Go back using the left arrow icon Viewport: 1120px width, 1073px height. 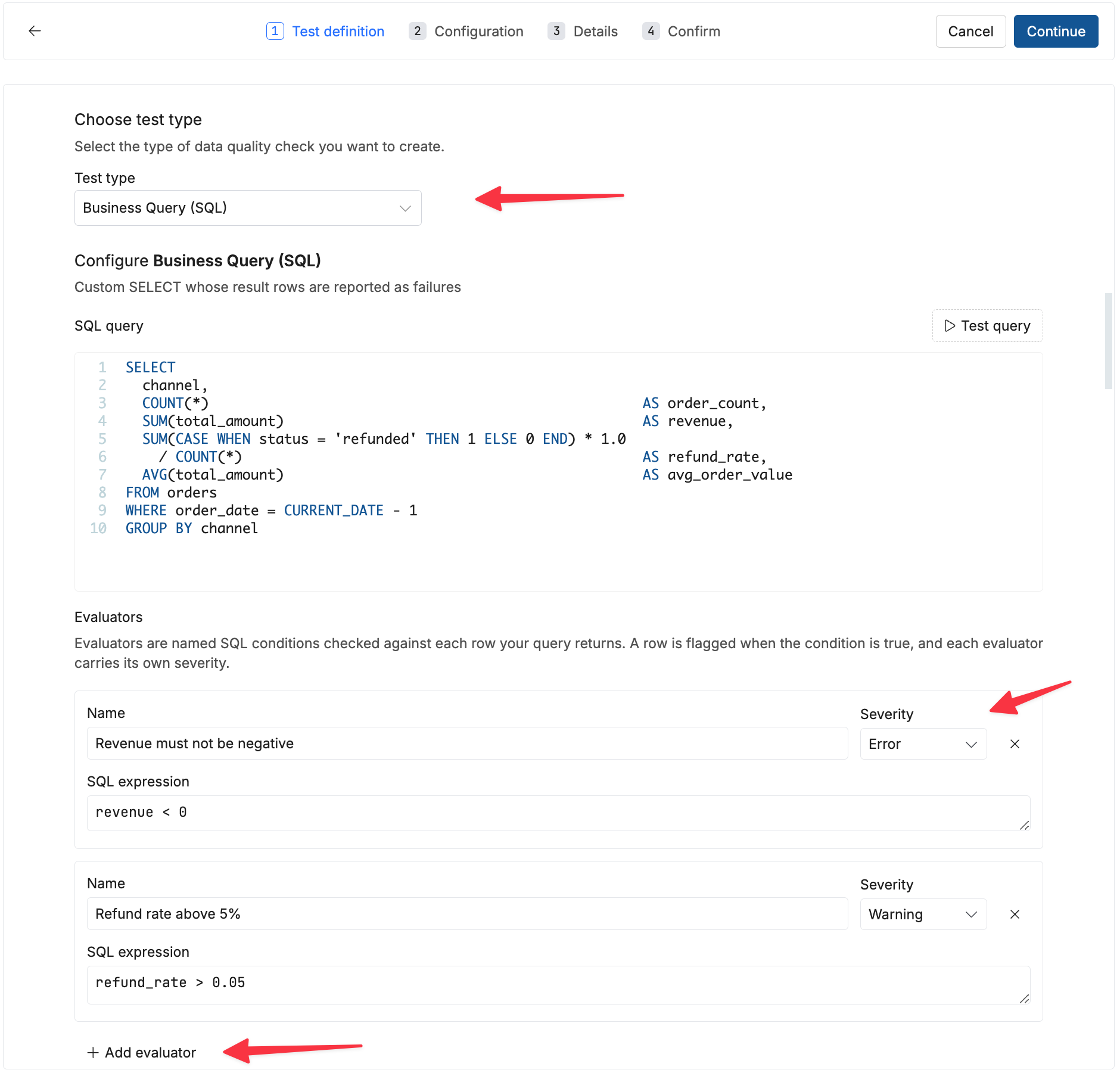[x=35, y=31]
